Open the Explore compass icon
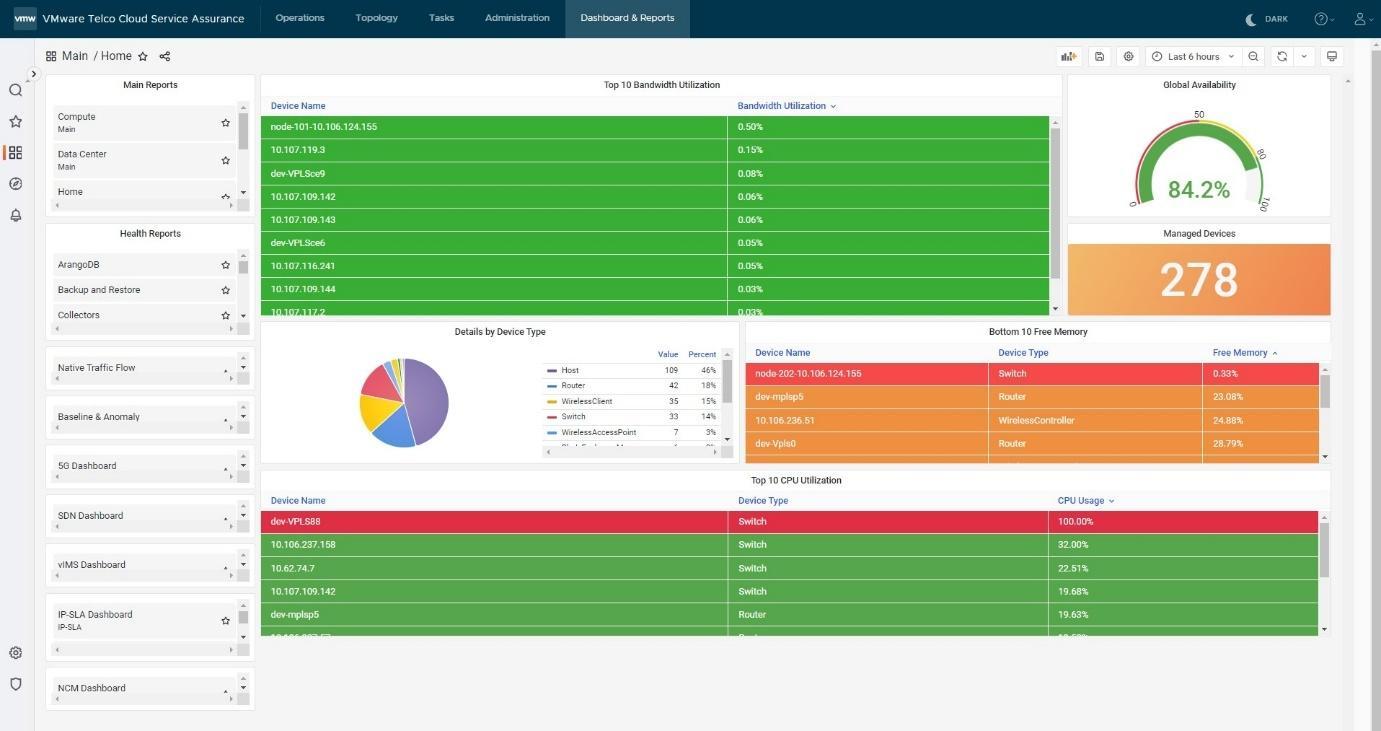 [x=15, y=184]
